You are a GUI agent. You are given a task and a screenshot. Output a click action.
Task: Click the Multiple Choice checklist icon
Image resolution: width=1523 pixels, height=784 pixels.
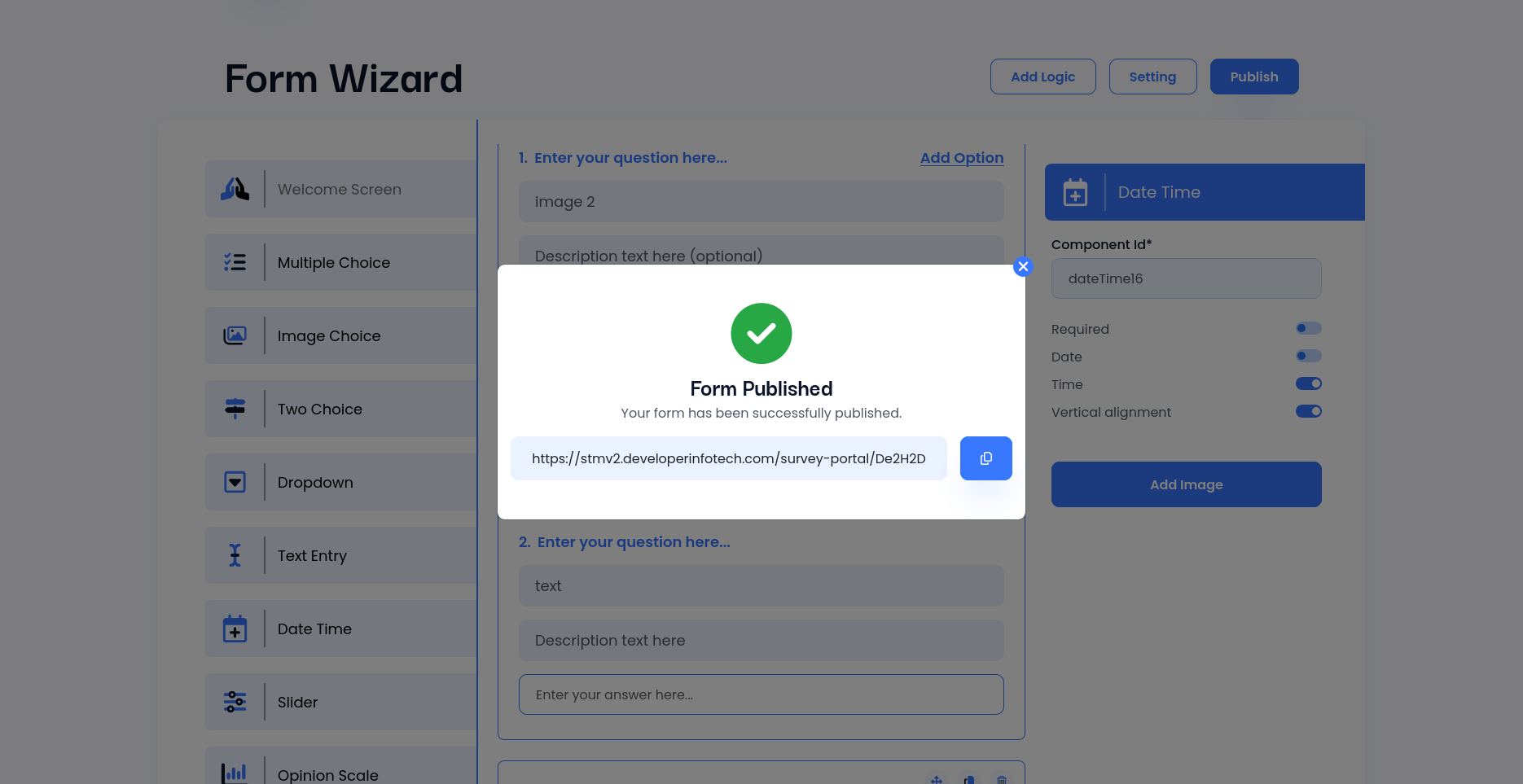[235, 262]
